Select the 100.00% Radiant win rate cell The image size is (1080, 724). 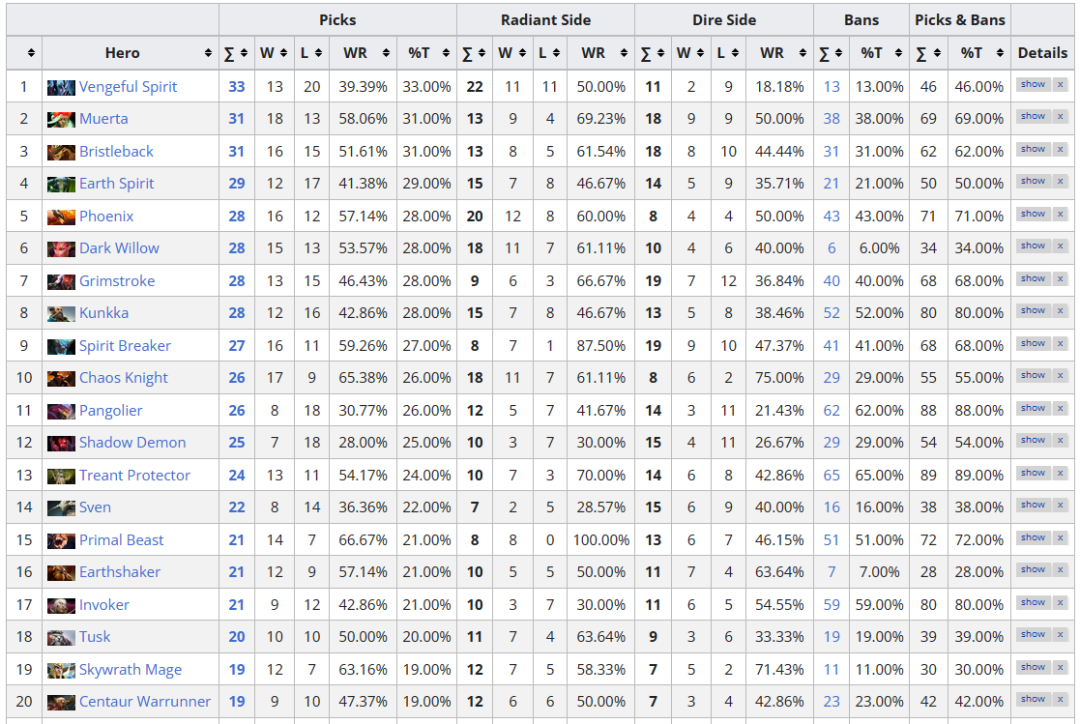tap(601, 540)
